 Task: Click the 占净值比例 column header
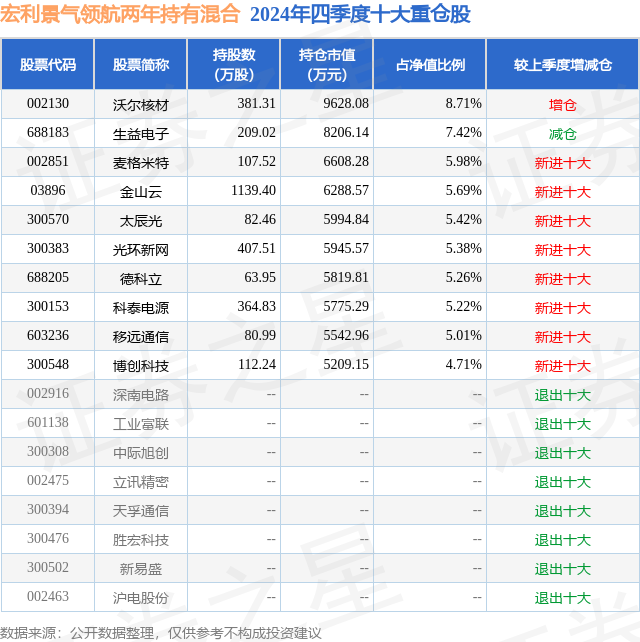(430, 65)
